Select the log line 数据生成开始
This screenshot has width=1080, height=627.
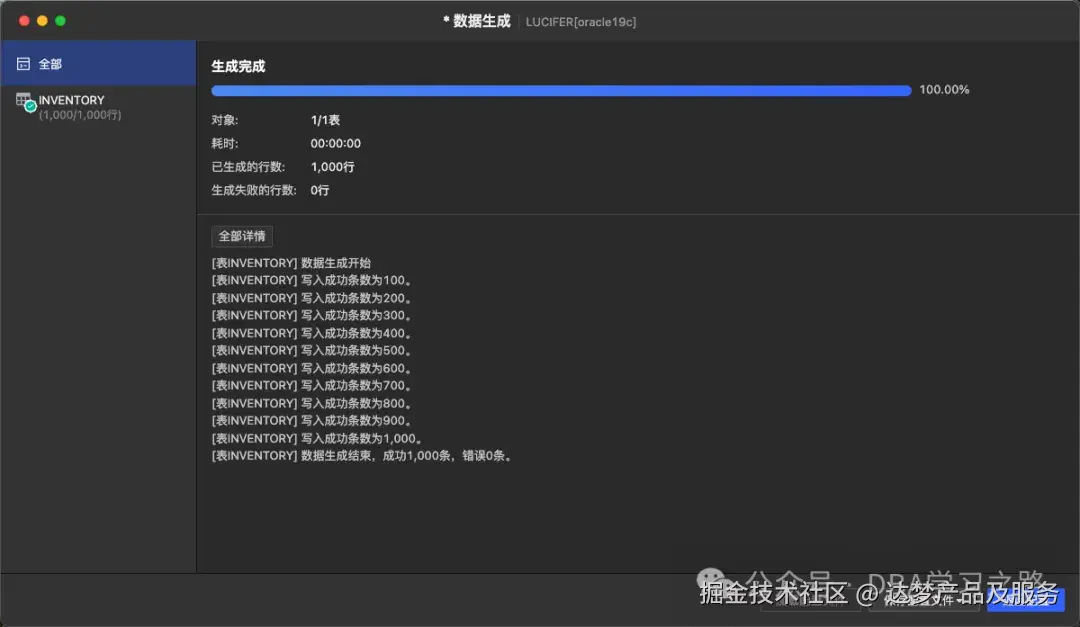click(290, 262)
